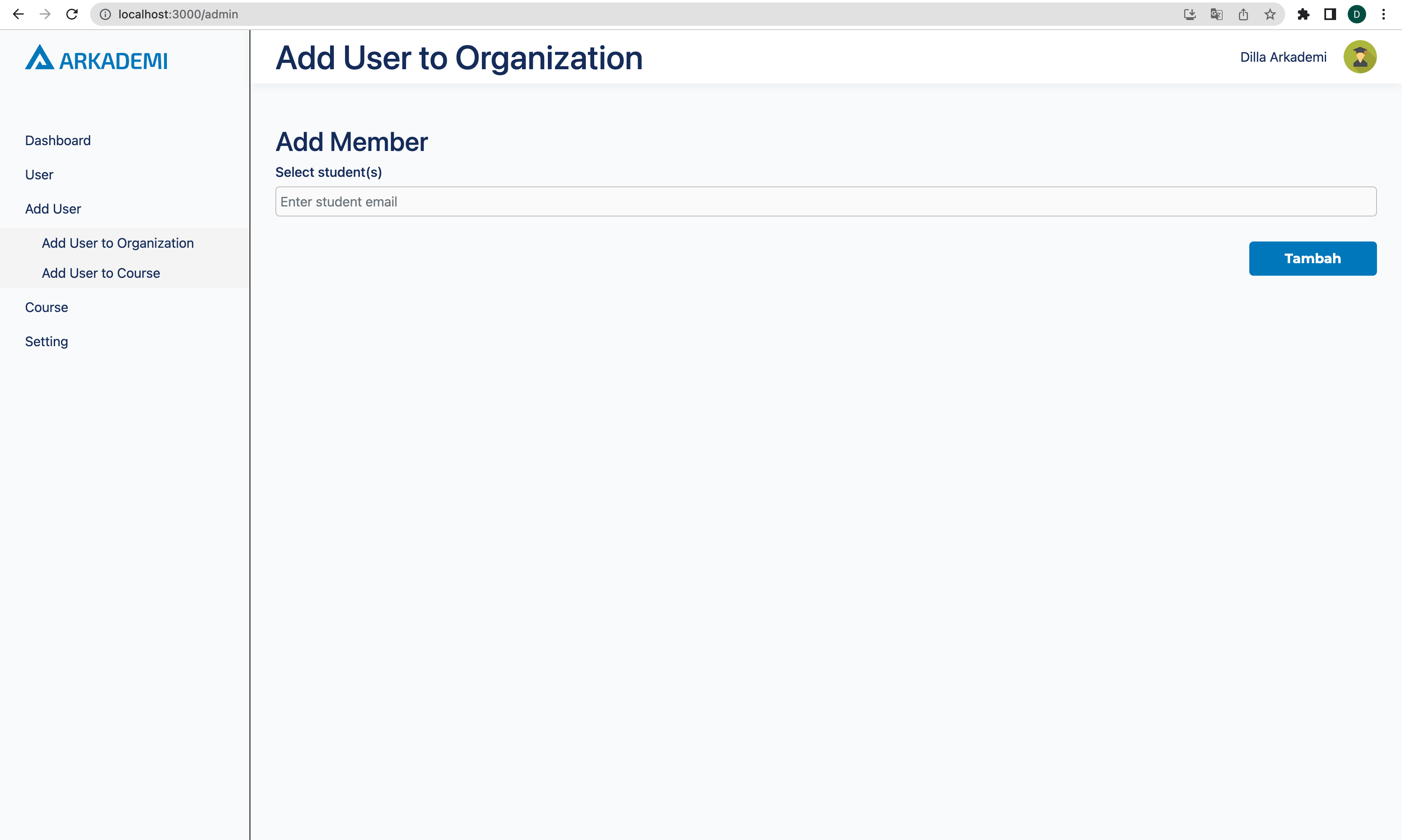Screen dimensions: 1402x840
Task: Reload the page with refresh icon
Action: [x=72, y=14]
